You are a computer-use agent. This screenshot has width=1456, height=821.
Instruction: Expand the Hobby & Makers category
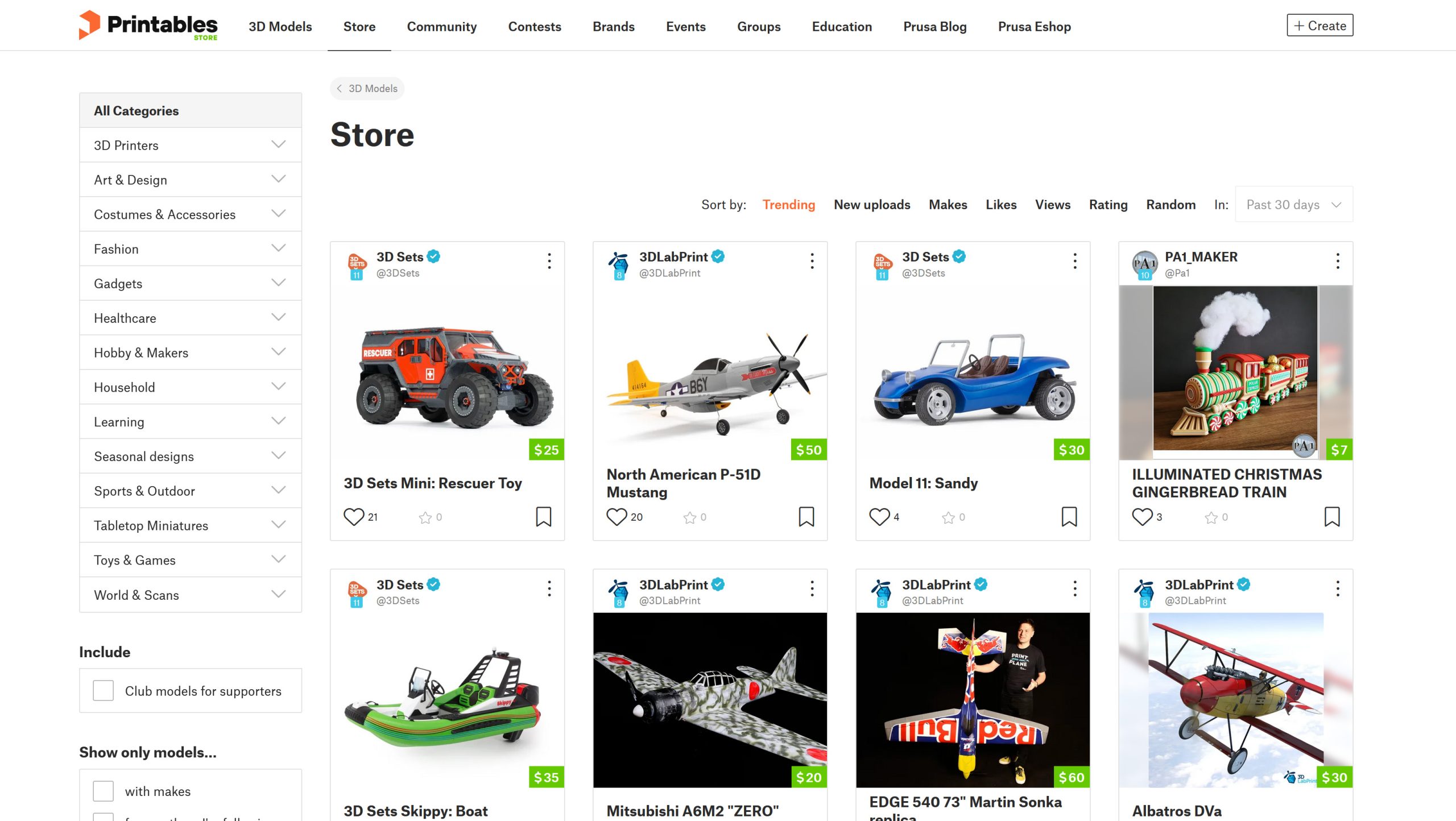pyautogui.click(x=191, y=353)
